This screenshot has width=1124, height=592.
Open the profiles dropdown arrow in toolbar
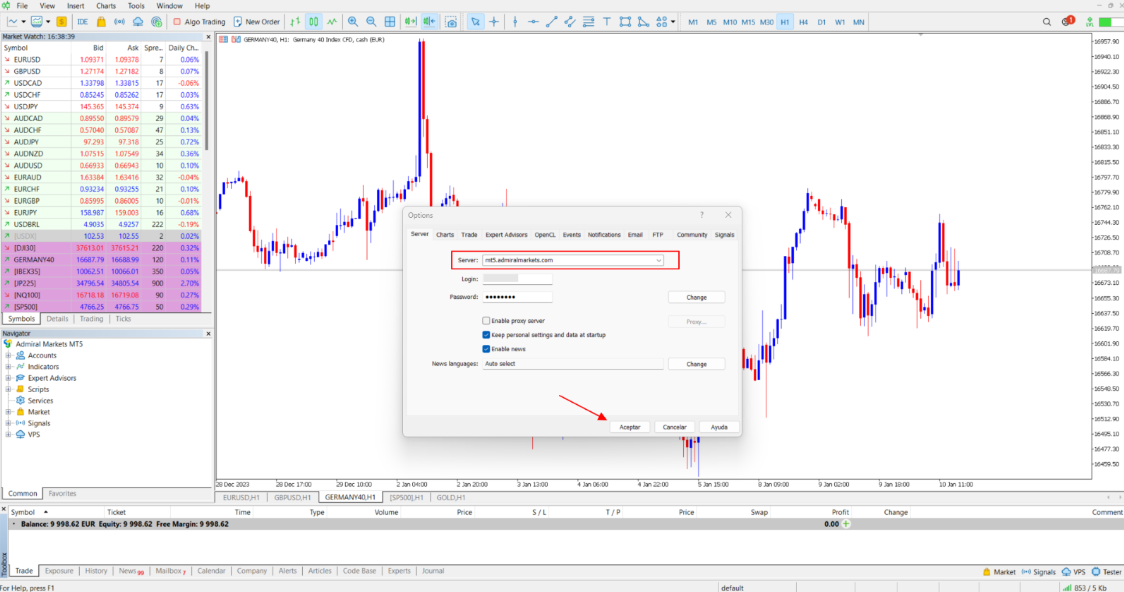coord(48,22)
